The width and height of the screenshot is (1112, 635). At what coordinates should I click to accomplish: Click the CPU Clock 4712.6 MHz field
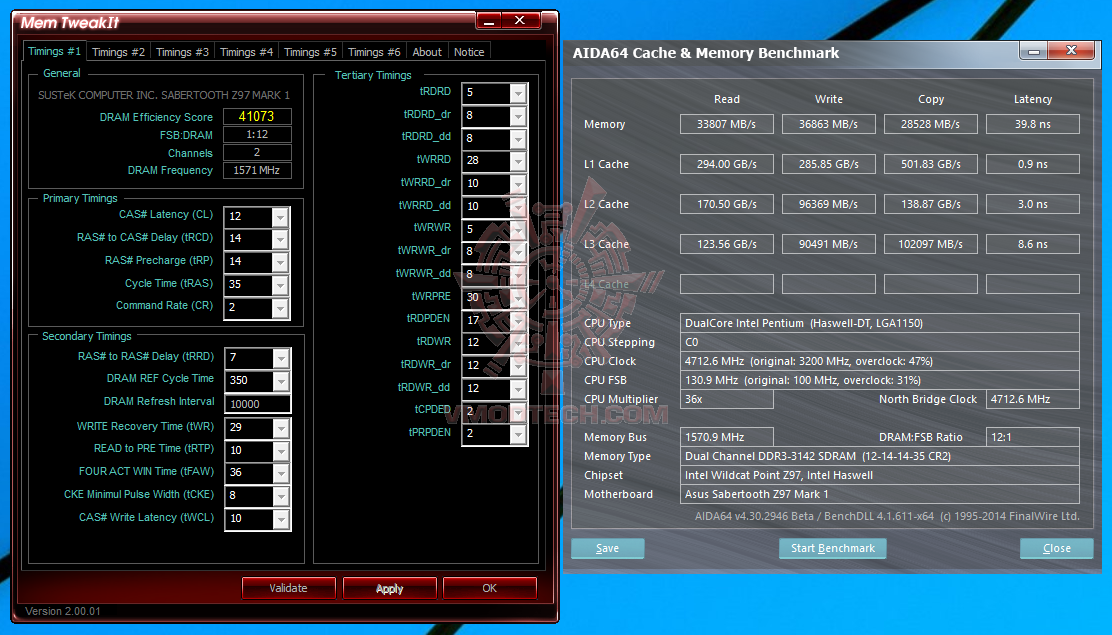click(879, 361)
